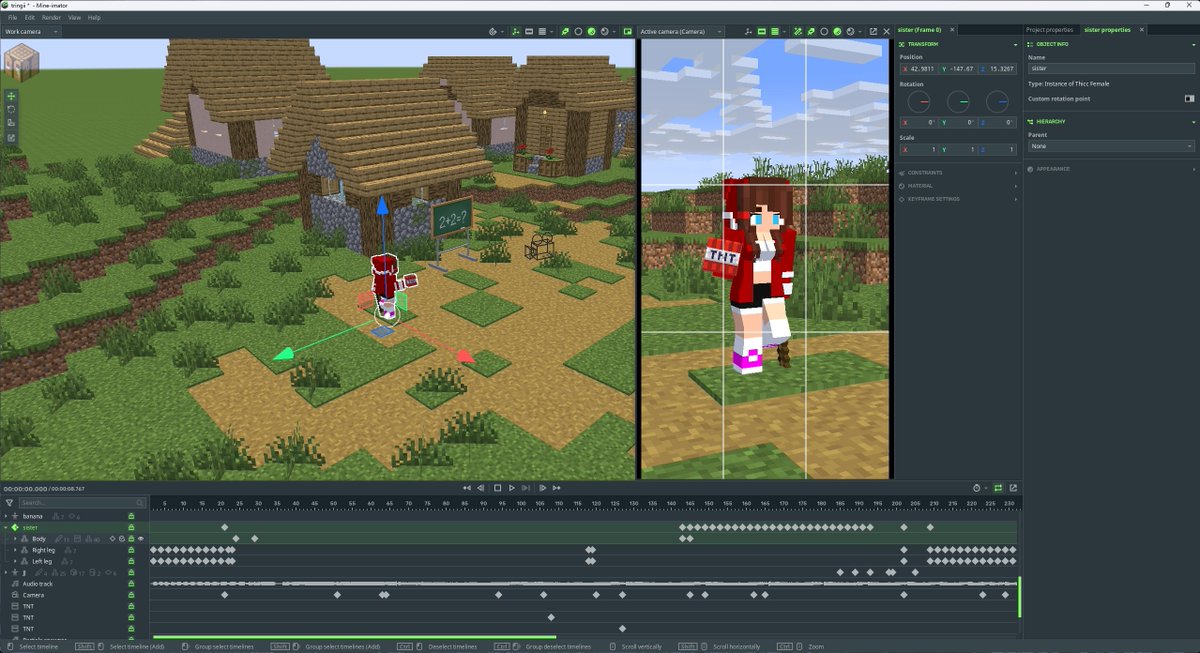The width and height of the screenshot is (1200, 653).
Task: Toggle snapping icon in work camera toolbar
Action: (x=494, y=31)
